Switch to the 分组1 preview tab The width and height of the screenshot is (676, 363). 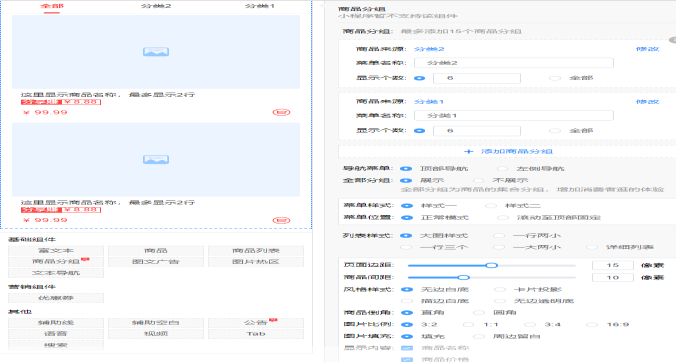click(260, 6)
